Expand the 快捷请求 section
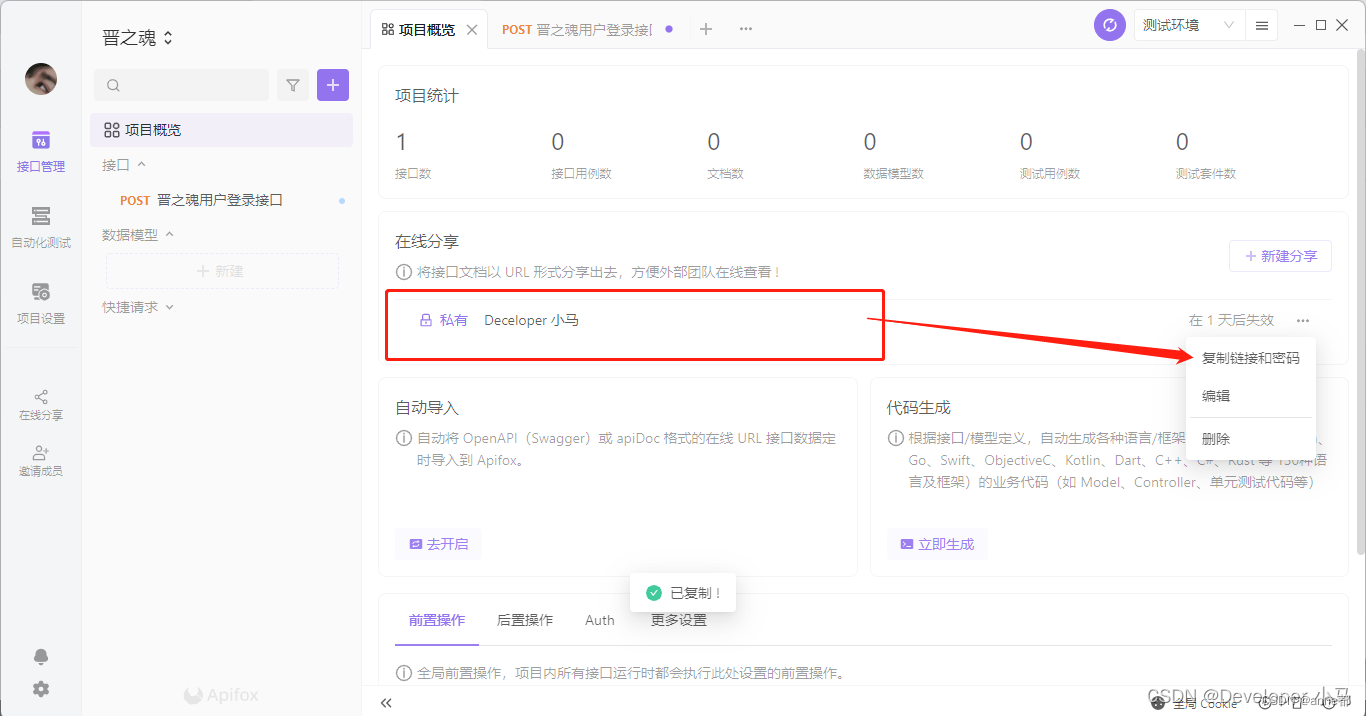 click(138, 307)
